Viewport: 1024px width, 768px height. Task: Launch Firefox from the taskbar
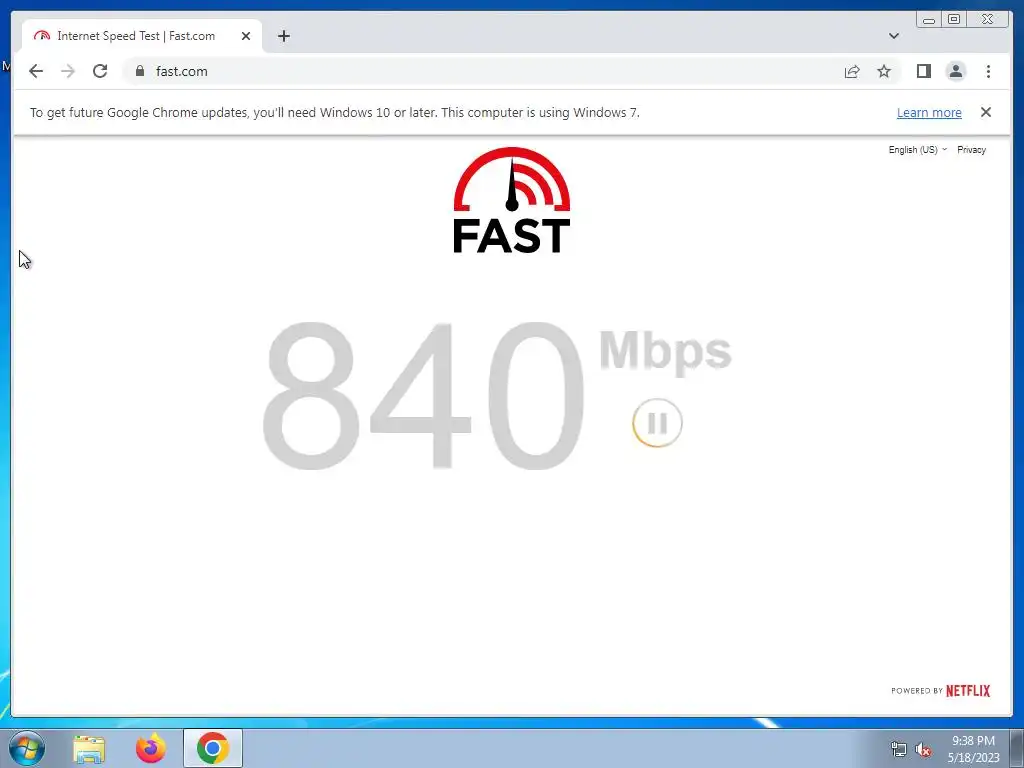(151, 748)
